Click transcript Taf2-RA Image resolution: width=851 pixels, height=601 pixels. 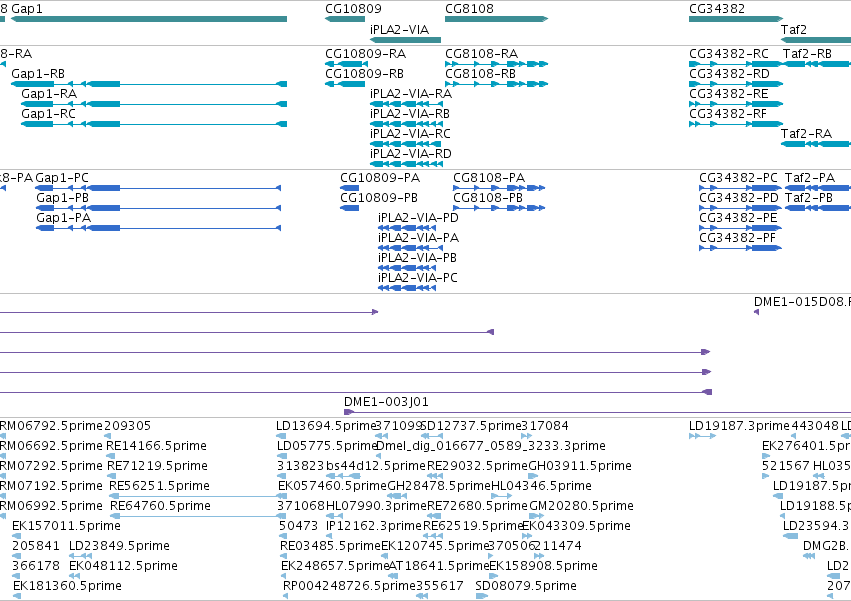816,144
